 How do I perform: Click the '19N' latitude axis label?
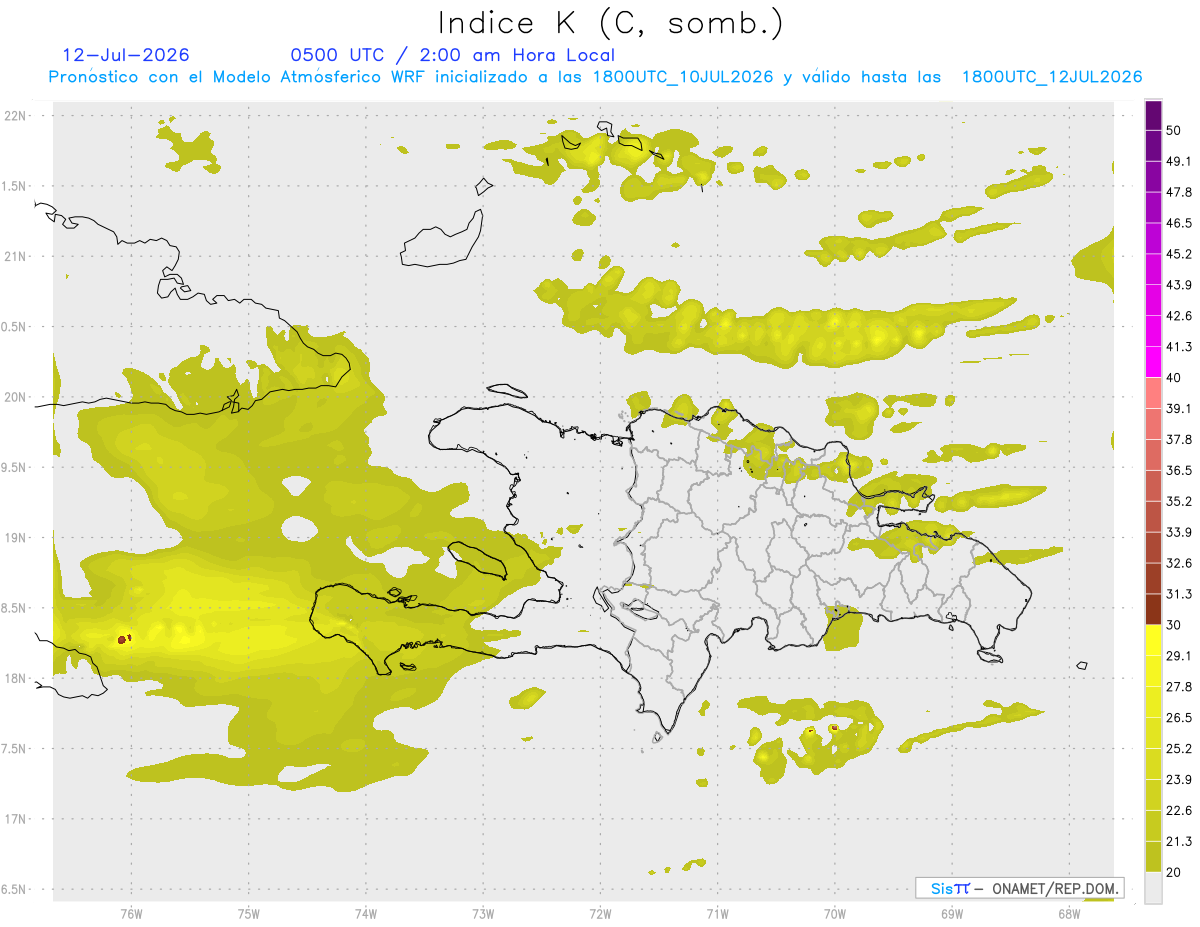tap(17, 538)
